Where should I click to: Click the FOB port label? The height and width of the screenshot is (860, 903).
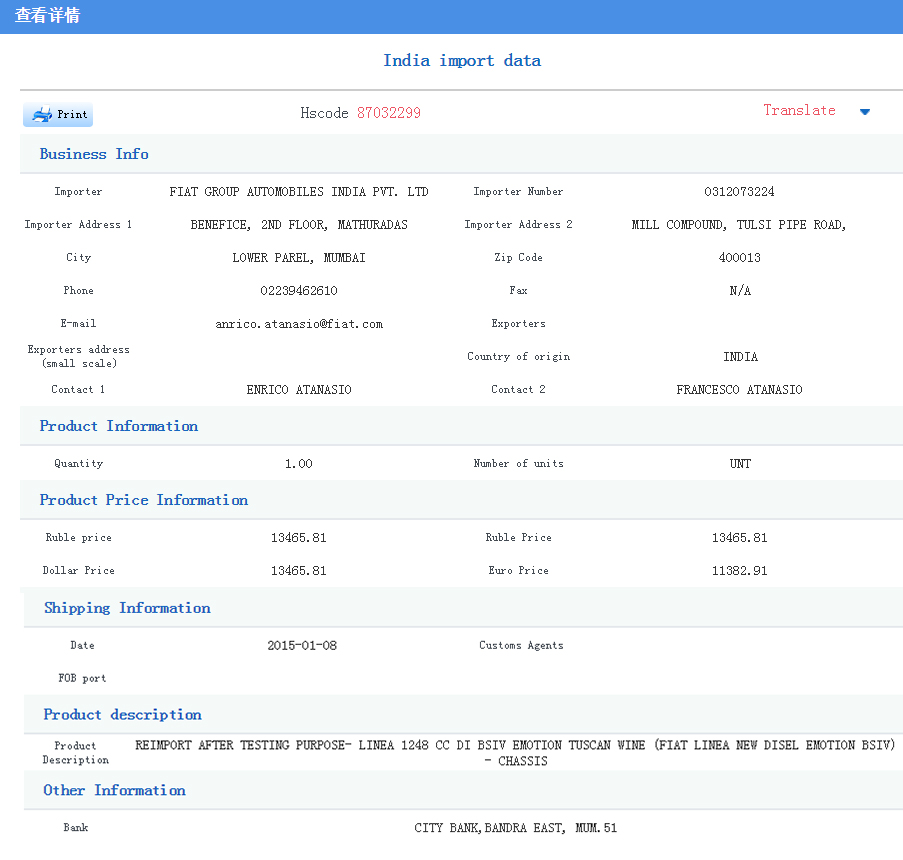pos(82,679)
